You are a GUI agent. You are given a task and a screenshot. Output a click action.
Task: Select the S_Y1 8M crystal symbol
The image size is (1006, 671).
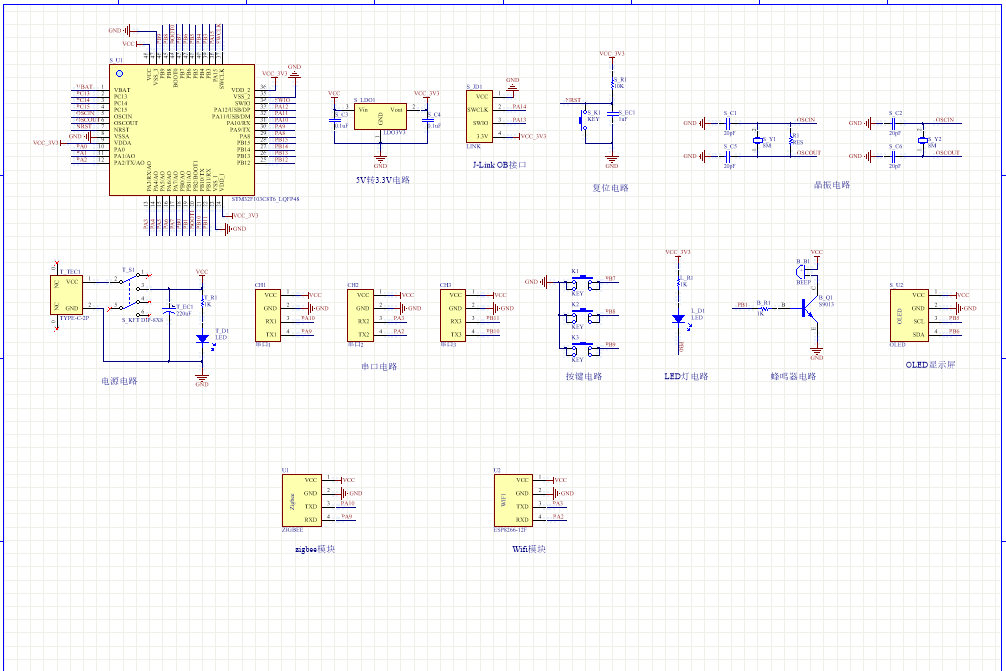point(757,139)
